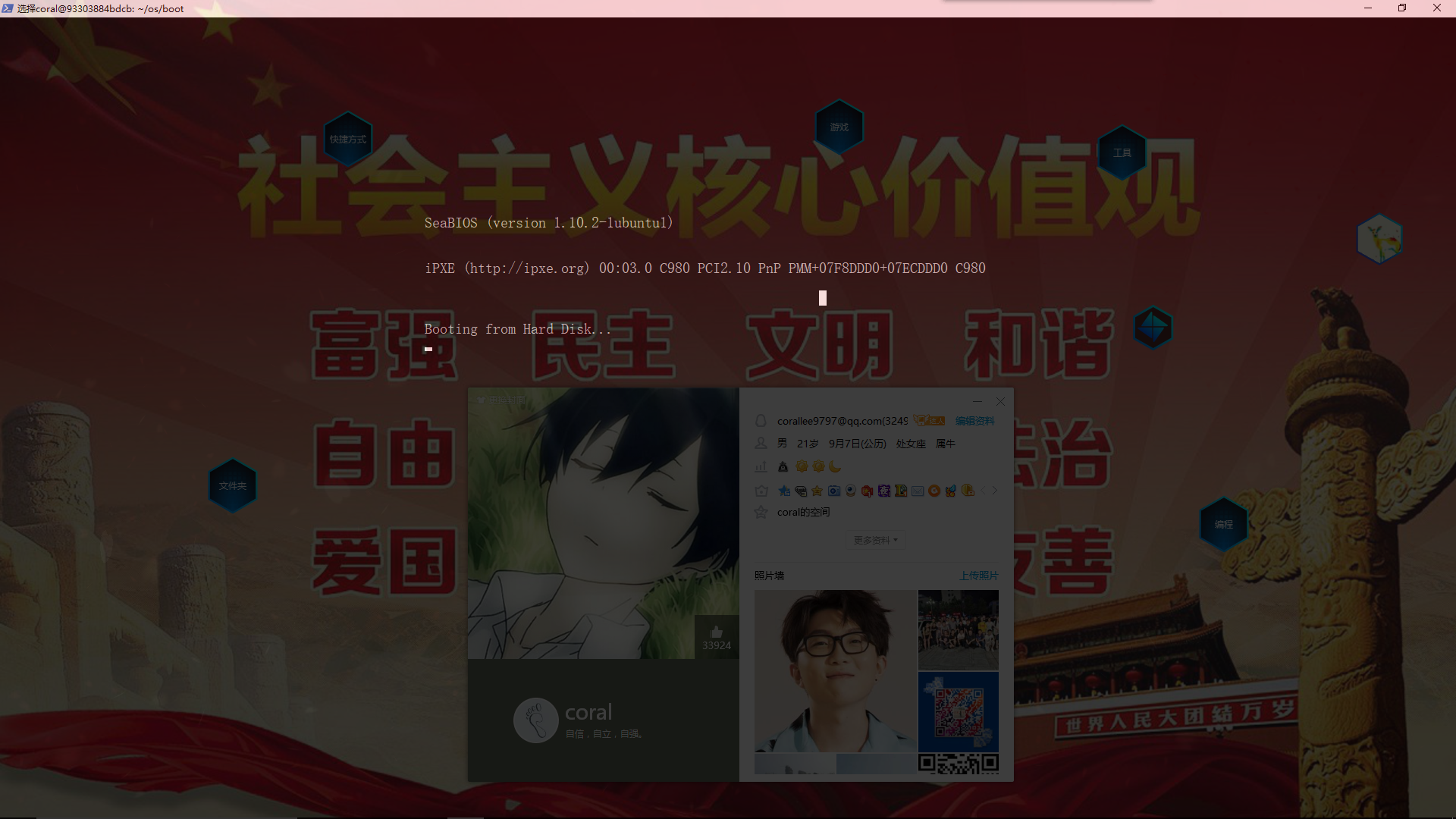Close the QQ profile card window

pos(1000,402)
